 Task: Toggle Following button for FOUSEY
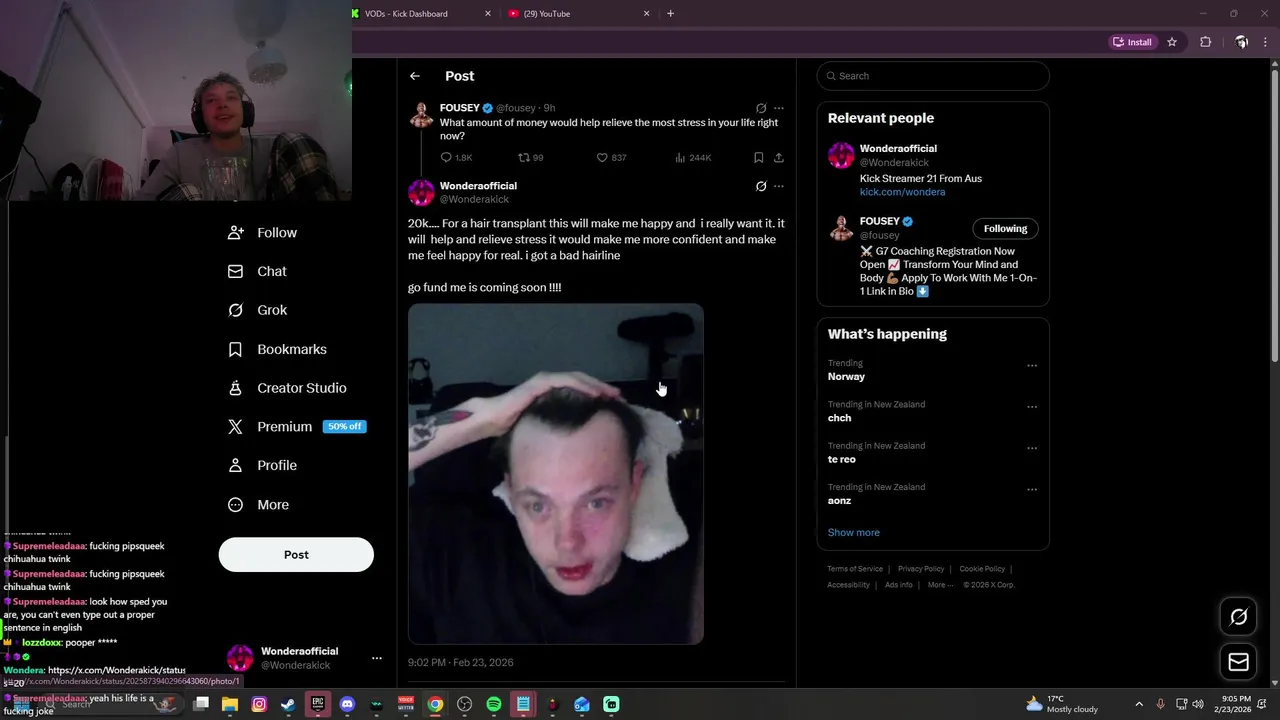pyautogui.click(x=1005, y=229)
